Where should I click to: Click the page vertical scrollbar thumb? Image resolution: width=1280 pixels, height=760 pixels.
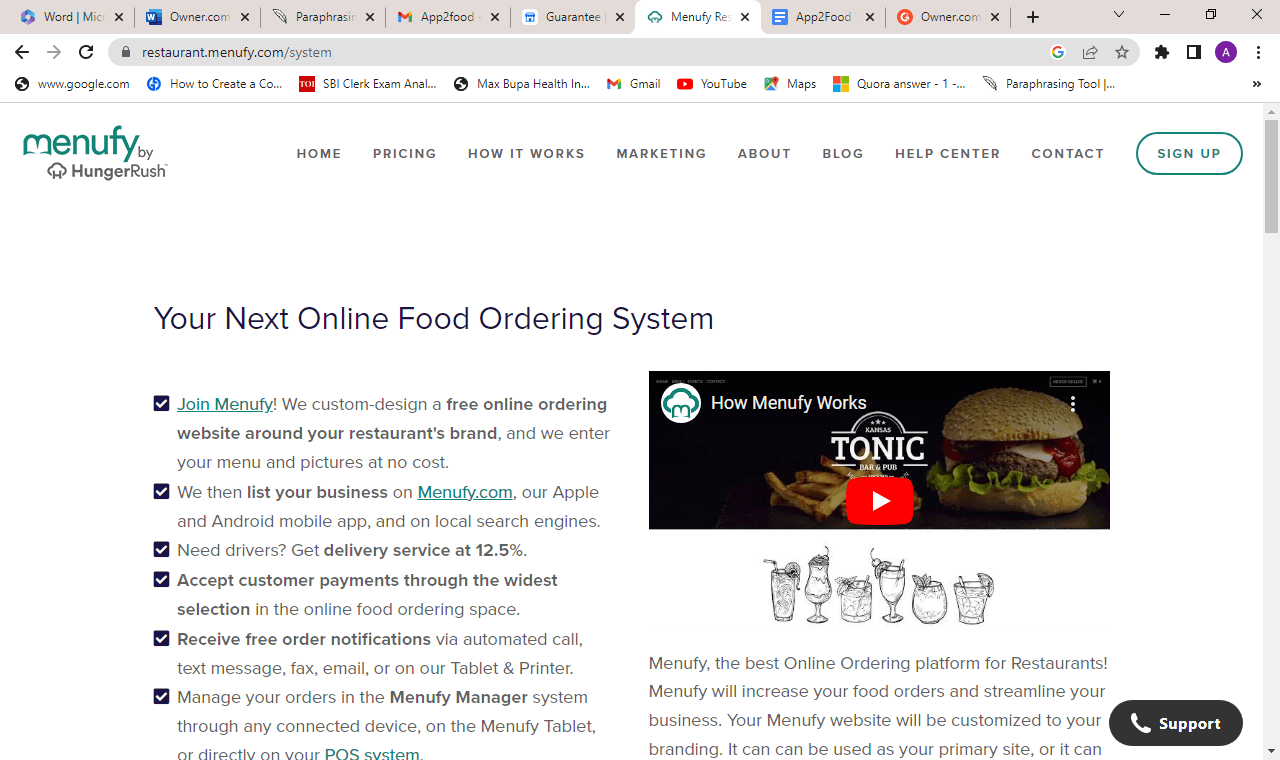(x=1271, y=176)
